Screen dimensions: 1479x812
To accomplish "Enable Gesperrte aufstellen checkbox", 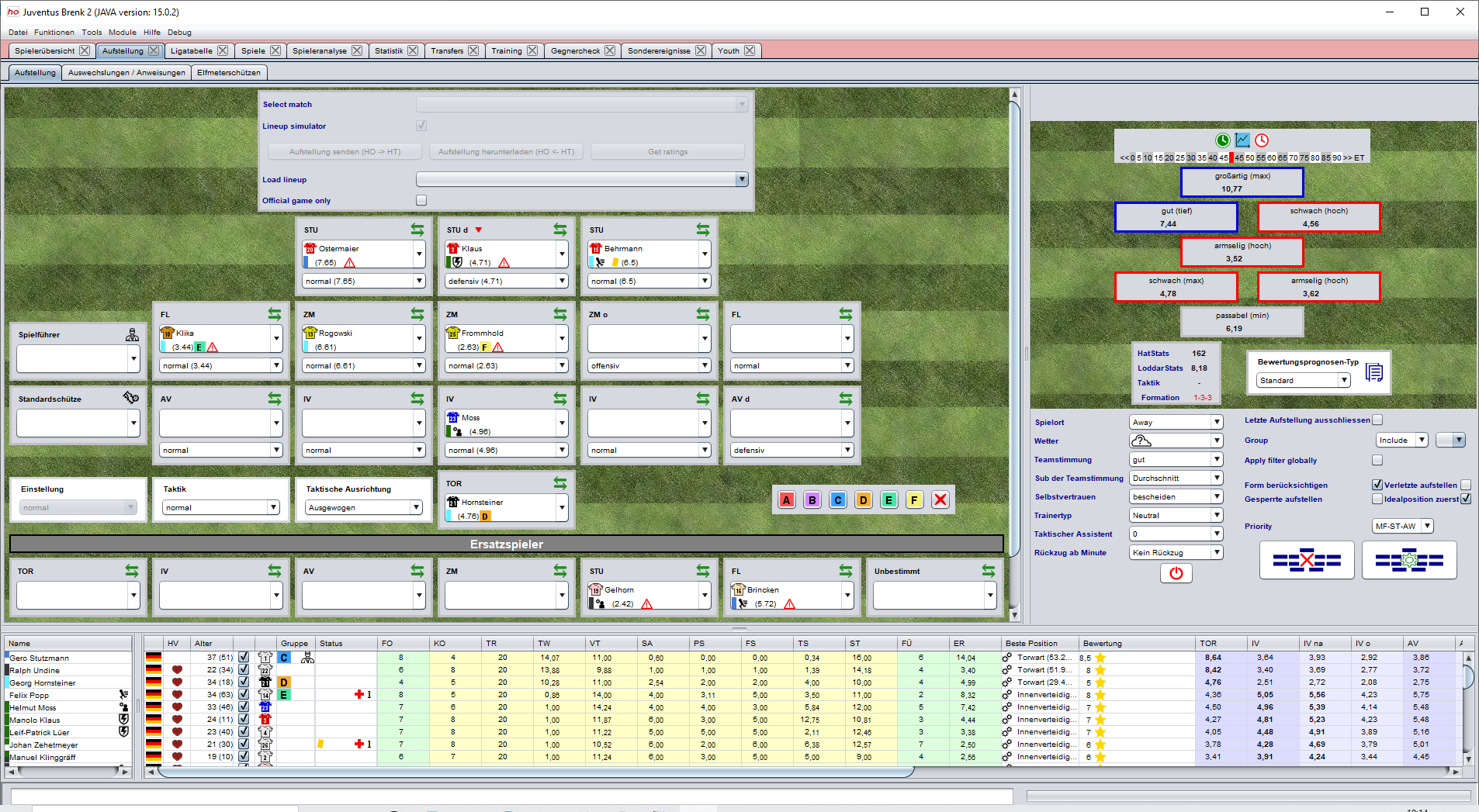I will tap(1377, 499).
